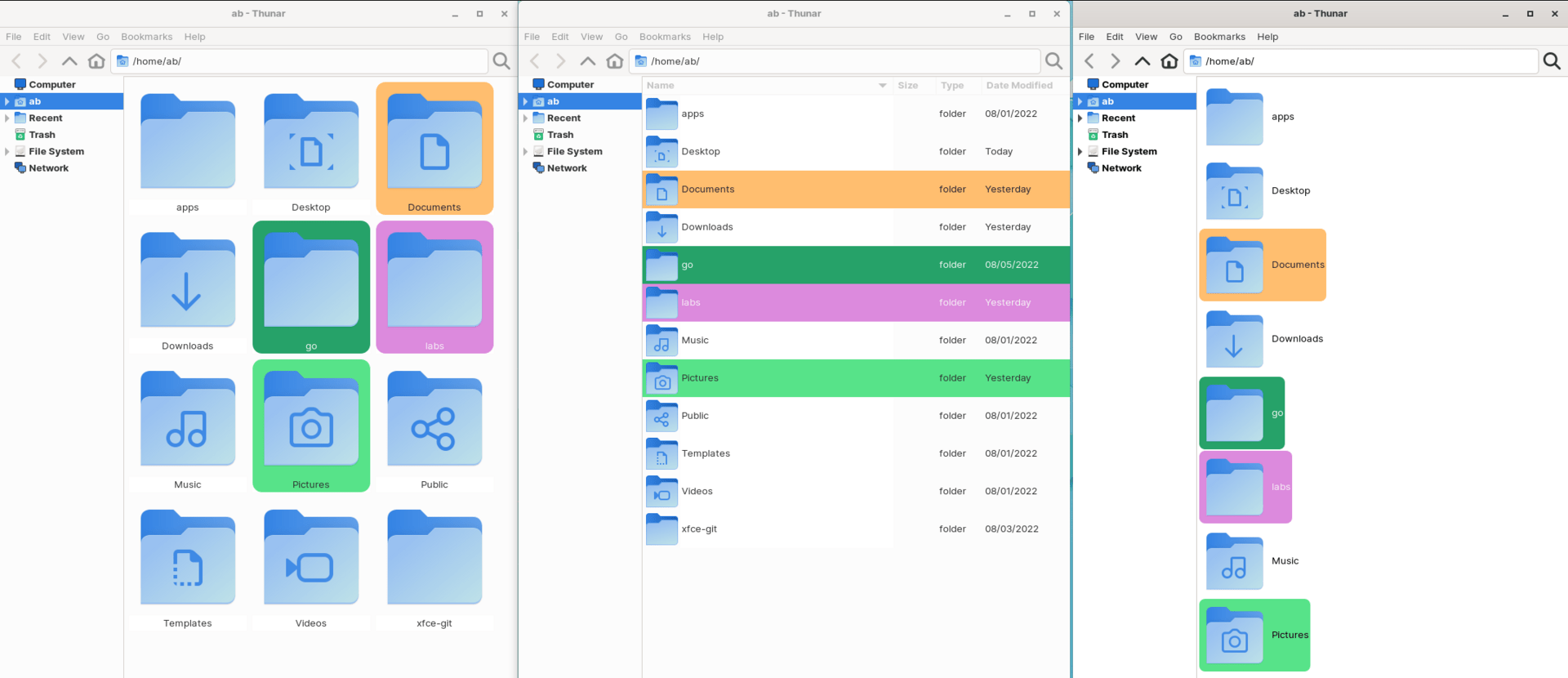
Task: Select the labs row in middle window list
Action: 856,302
